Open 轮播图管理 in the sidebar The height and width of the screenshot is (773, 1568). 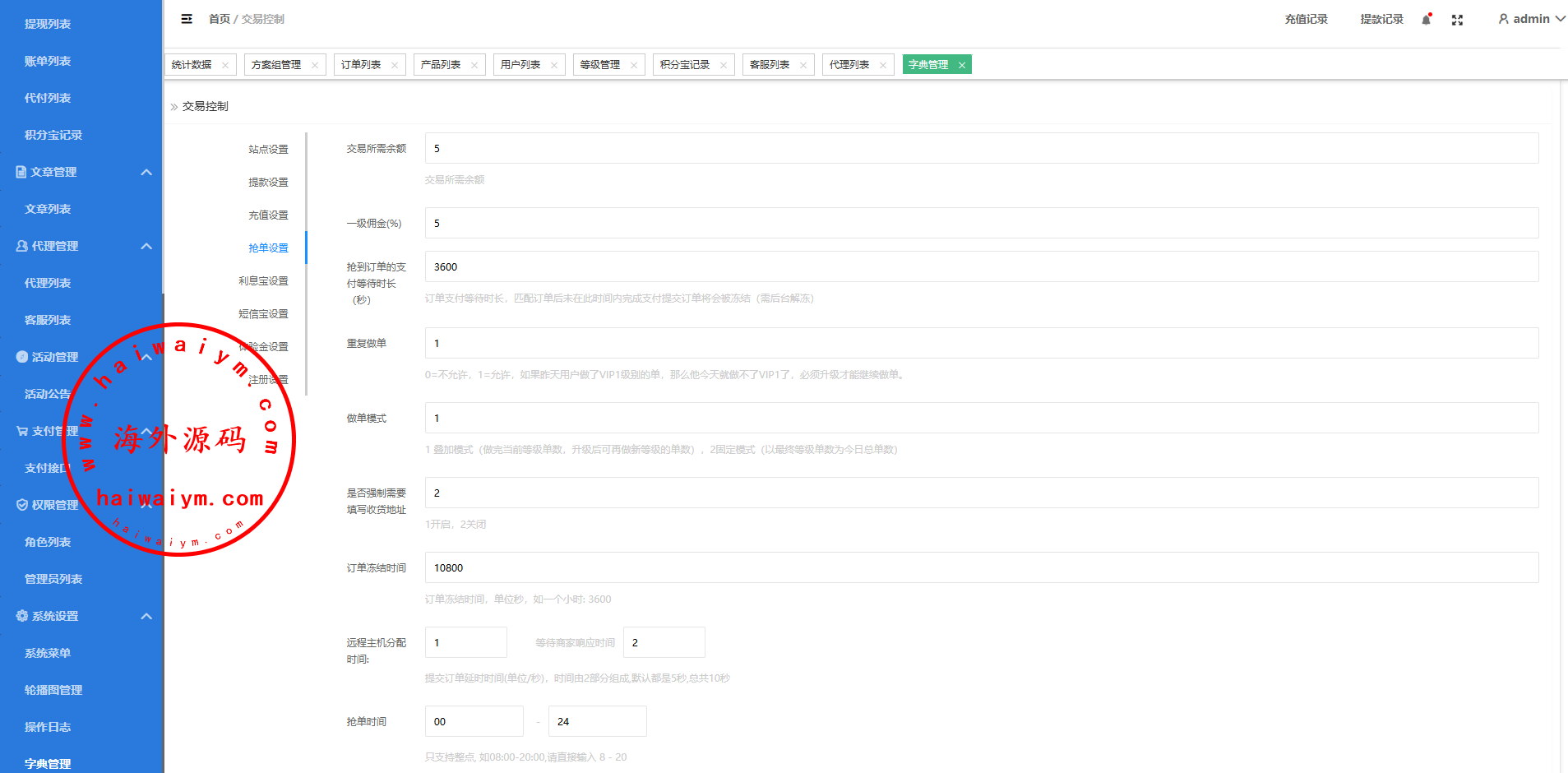tap(53, 690)
